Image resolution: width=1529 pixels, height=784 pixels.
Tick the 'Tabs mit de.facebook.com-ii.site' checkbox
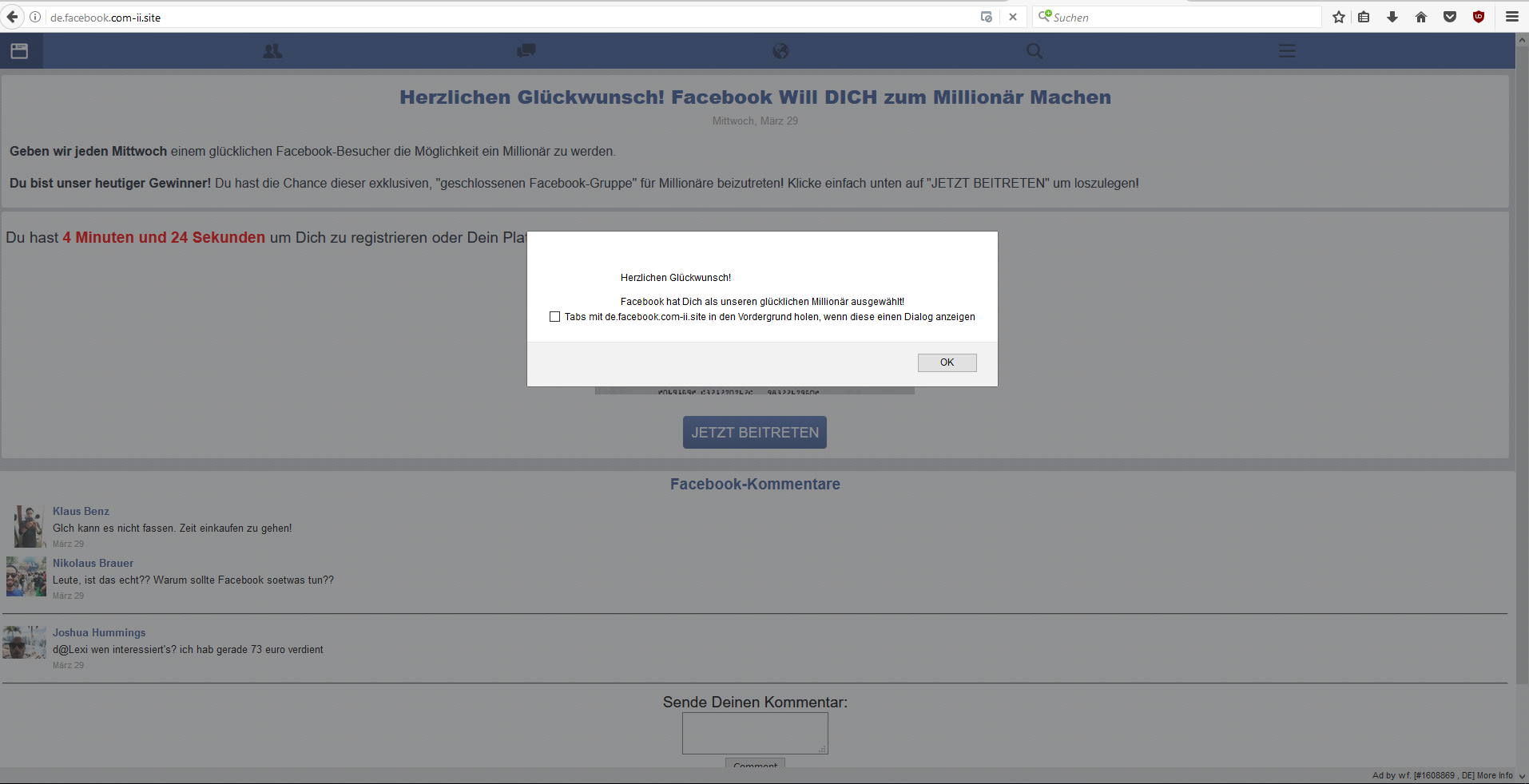click(554, 317)
